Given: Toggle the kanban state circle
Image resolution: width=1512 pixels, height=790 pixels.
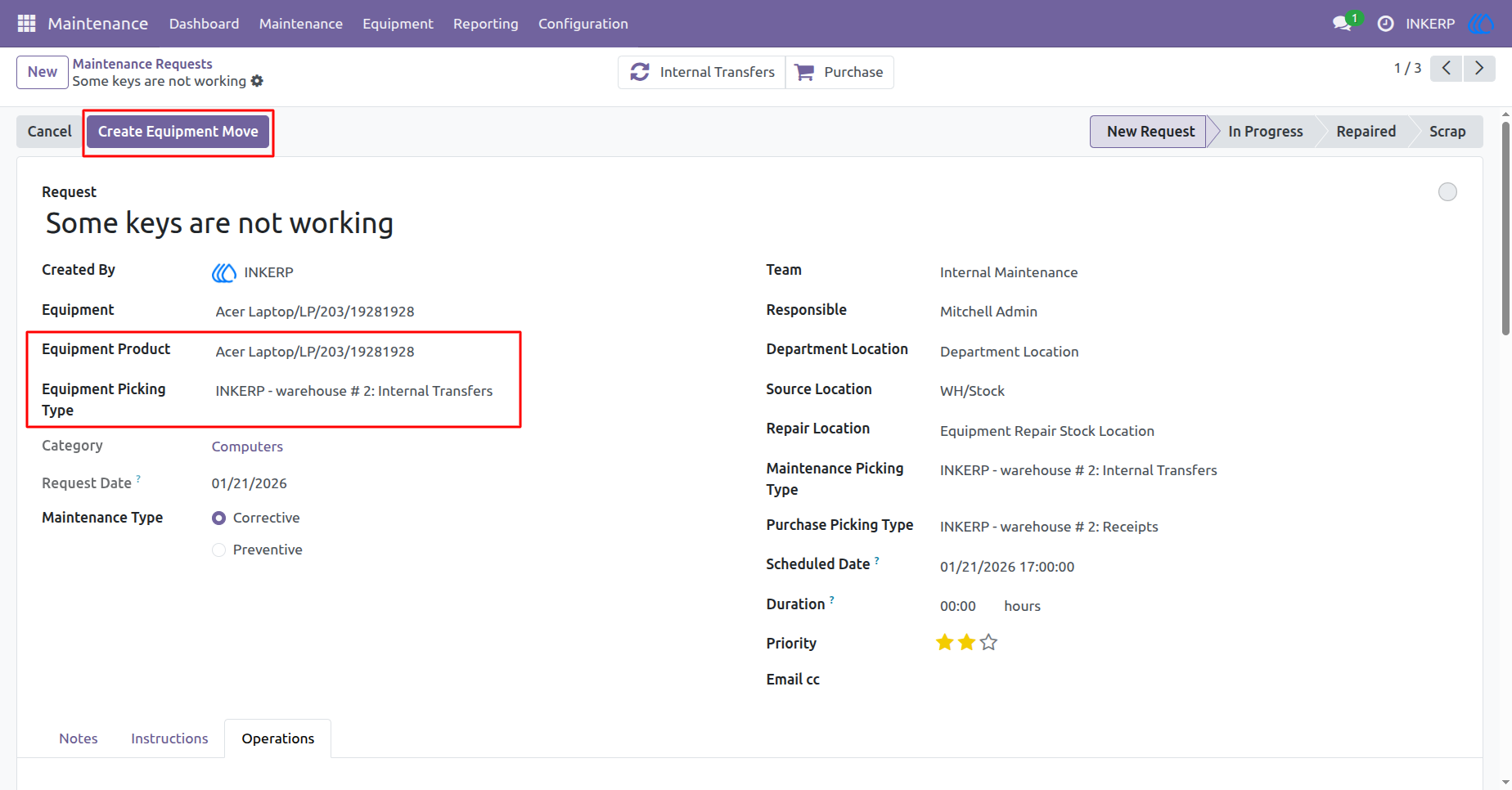Looking at the screenshot, I should [1447, 192].
